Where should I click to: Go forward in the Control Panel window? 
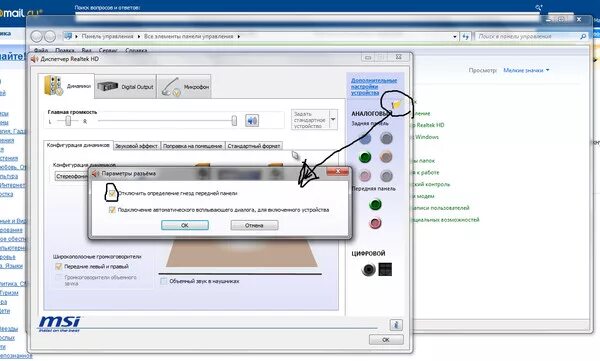tap(50, 36)
